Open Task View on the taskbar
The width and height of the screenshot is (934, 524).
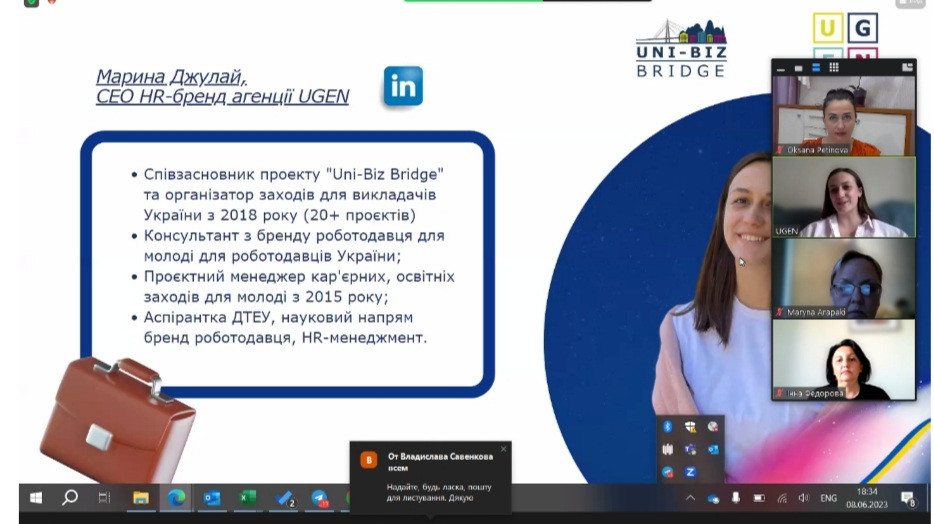104,498
